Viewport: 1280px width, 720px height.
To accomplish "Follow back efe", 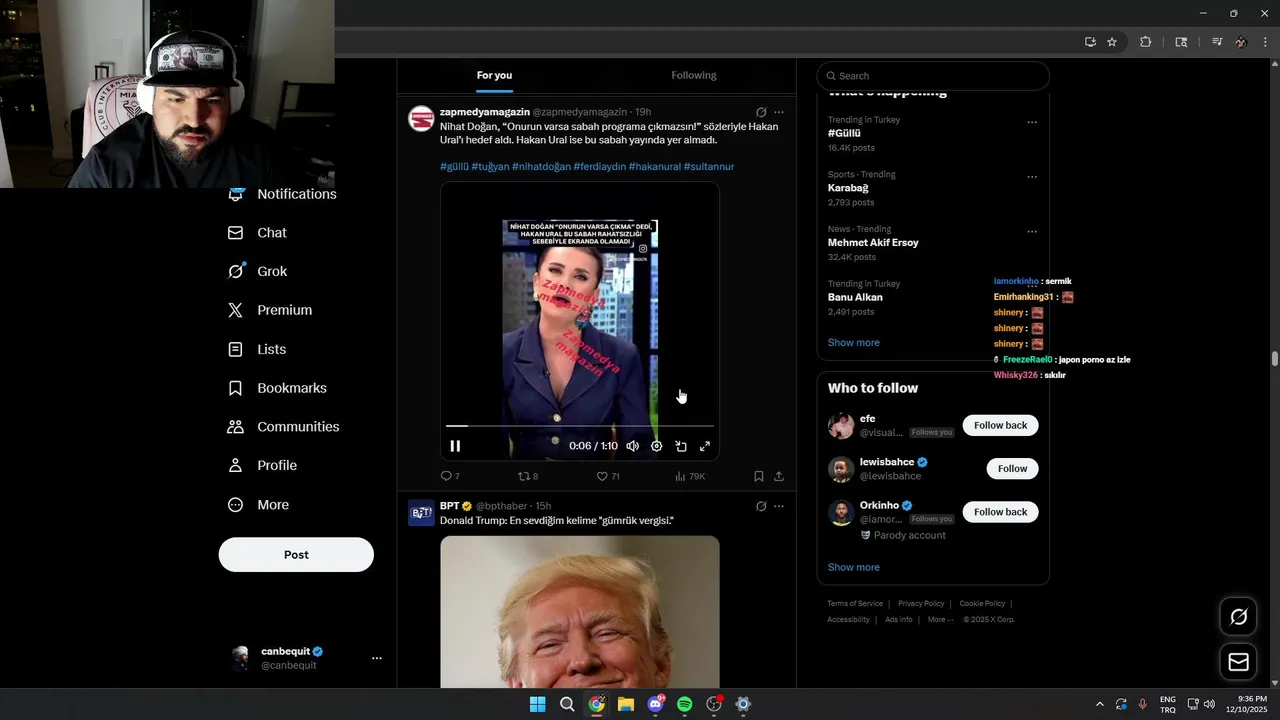I will 1000,425.
